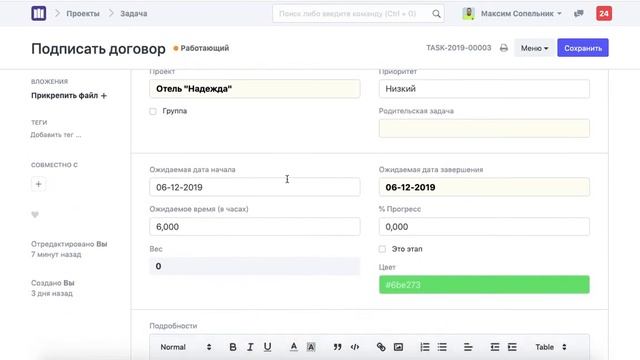Click Прикрепить файл link

click(64, 96)
